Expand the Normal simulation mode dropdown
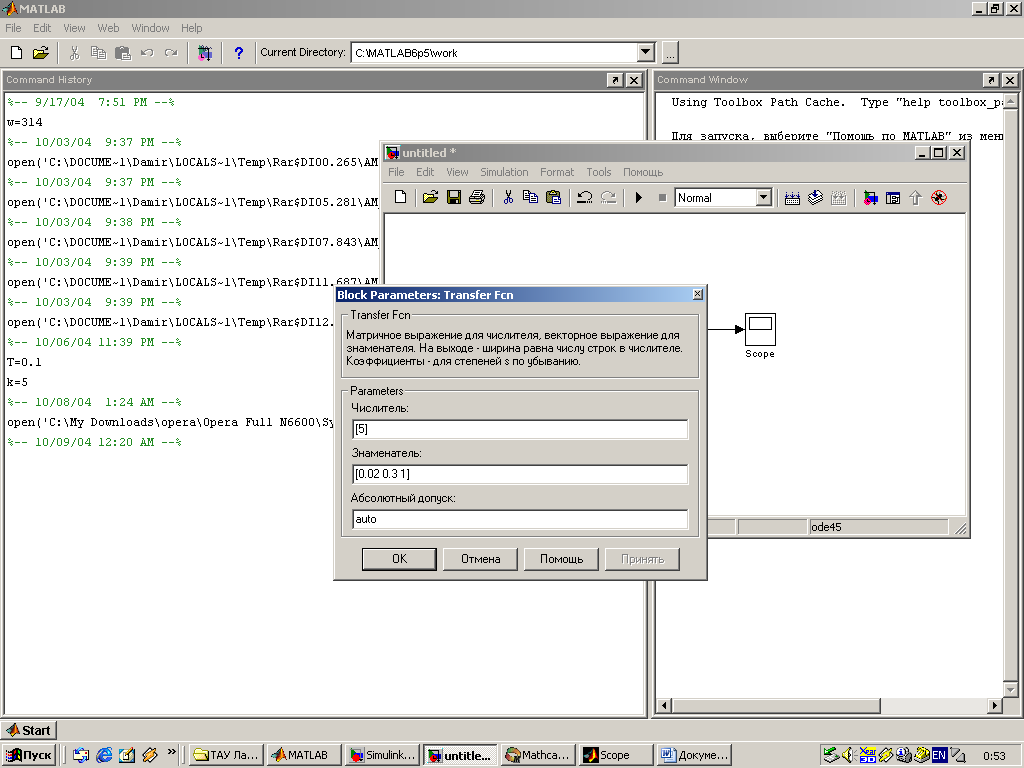This screenshot has height=768, width=1024. click(x=764, y=198)
